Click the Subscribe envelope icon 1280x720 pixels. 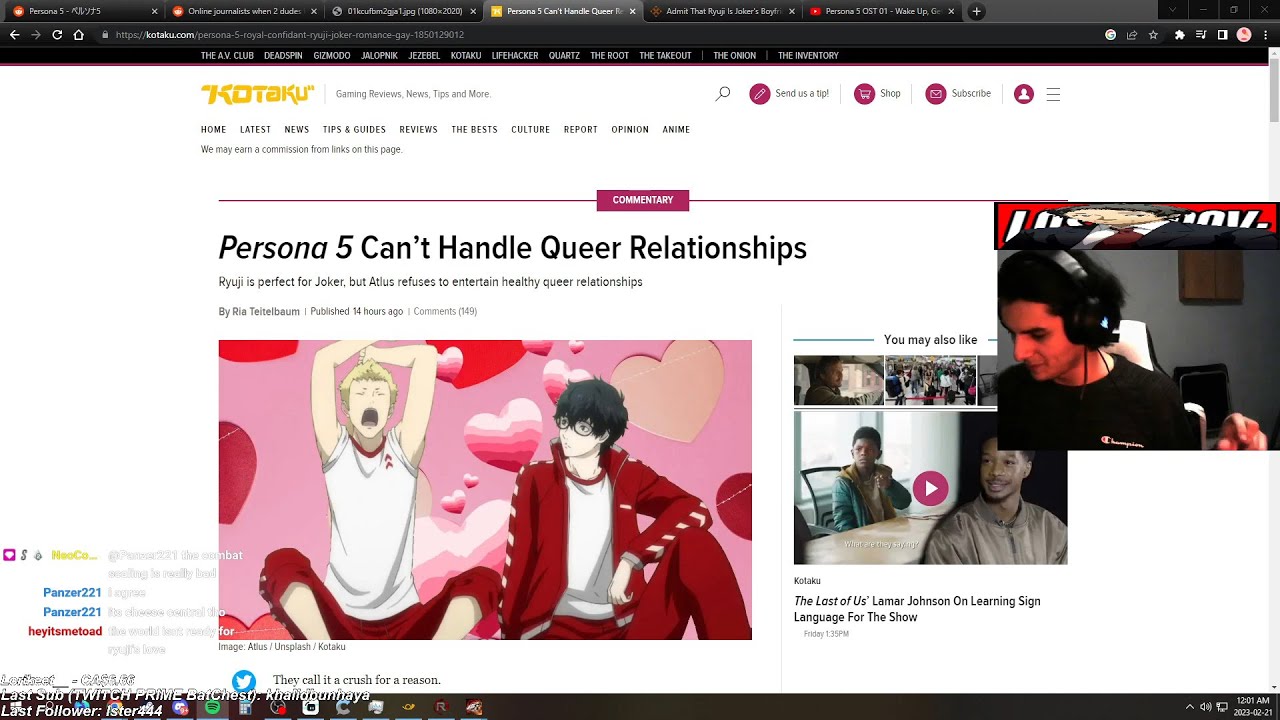click(936, 94)
